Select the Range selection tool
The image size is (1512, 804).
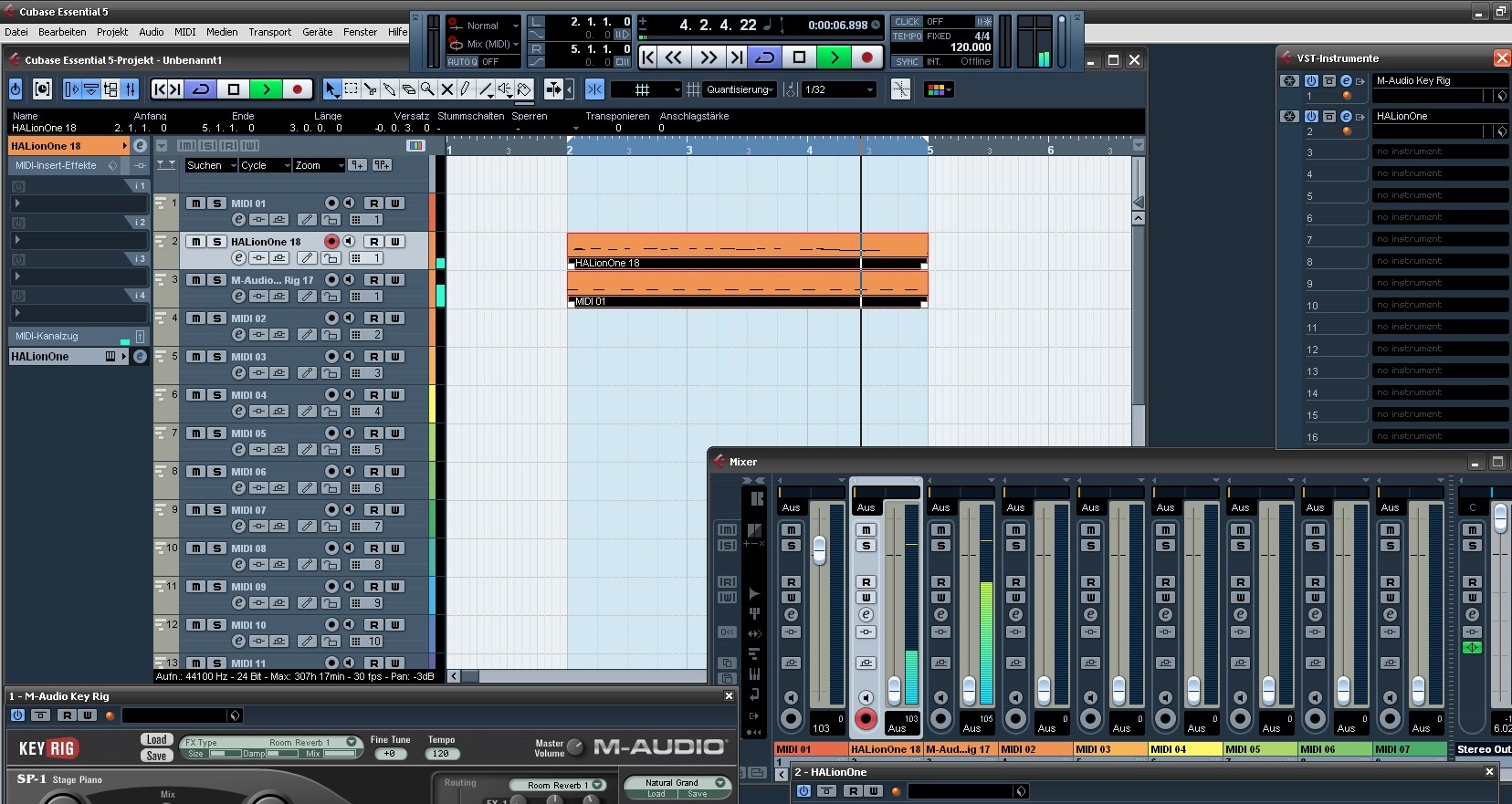[x=352, y=89]
